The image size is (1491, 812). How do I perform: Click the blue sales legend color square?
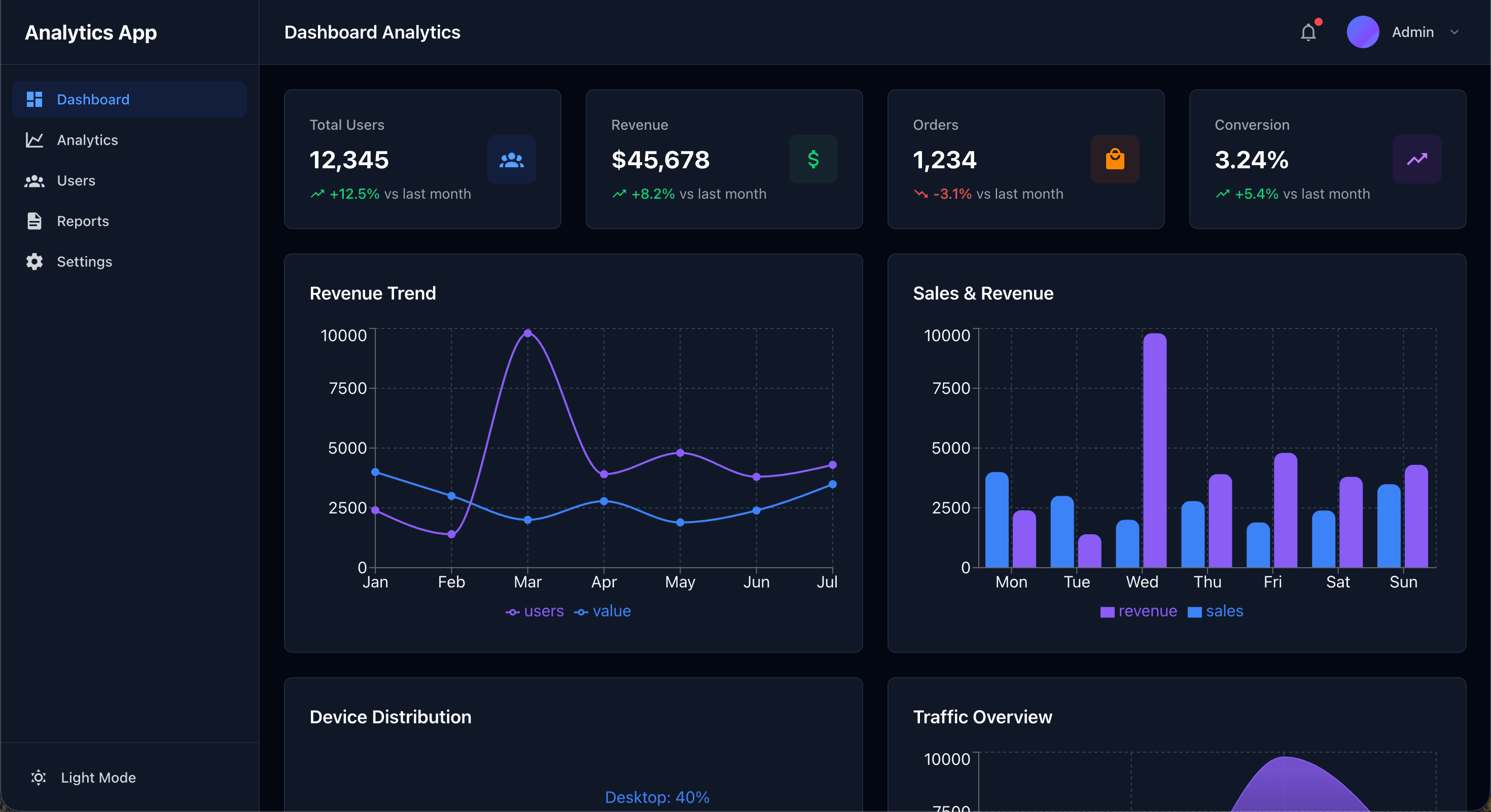(x=1195, y=612)
